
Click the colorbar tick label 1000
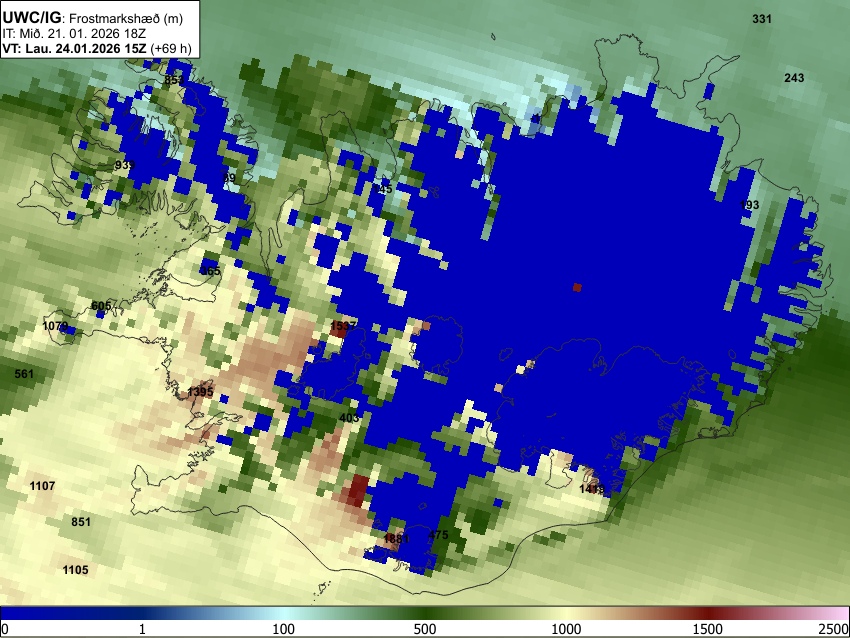(566, 629)
